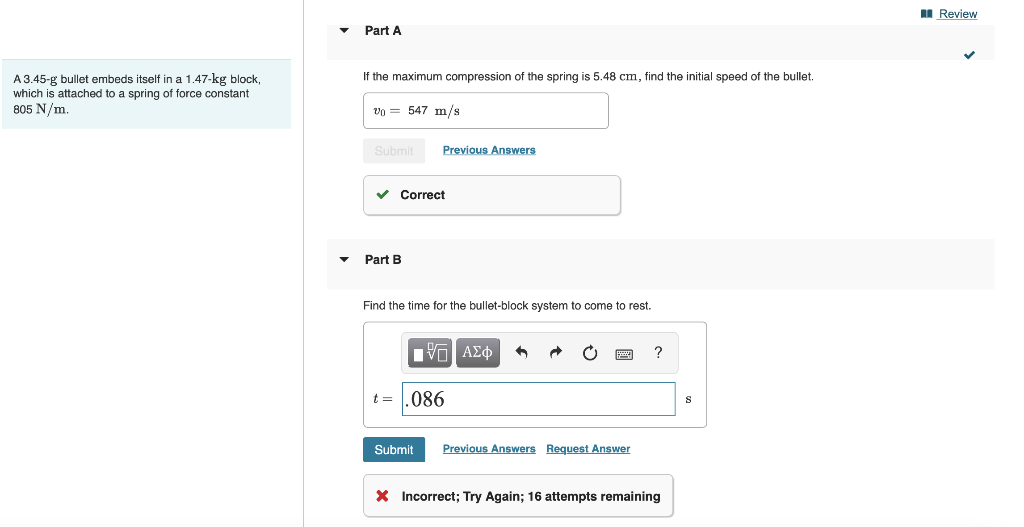Reset the answer field with circular arrow

590,353
